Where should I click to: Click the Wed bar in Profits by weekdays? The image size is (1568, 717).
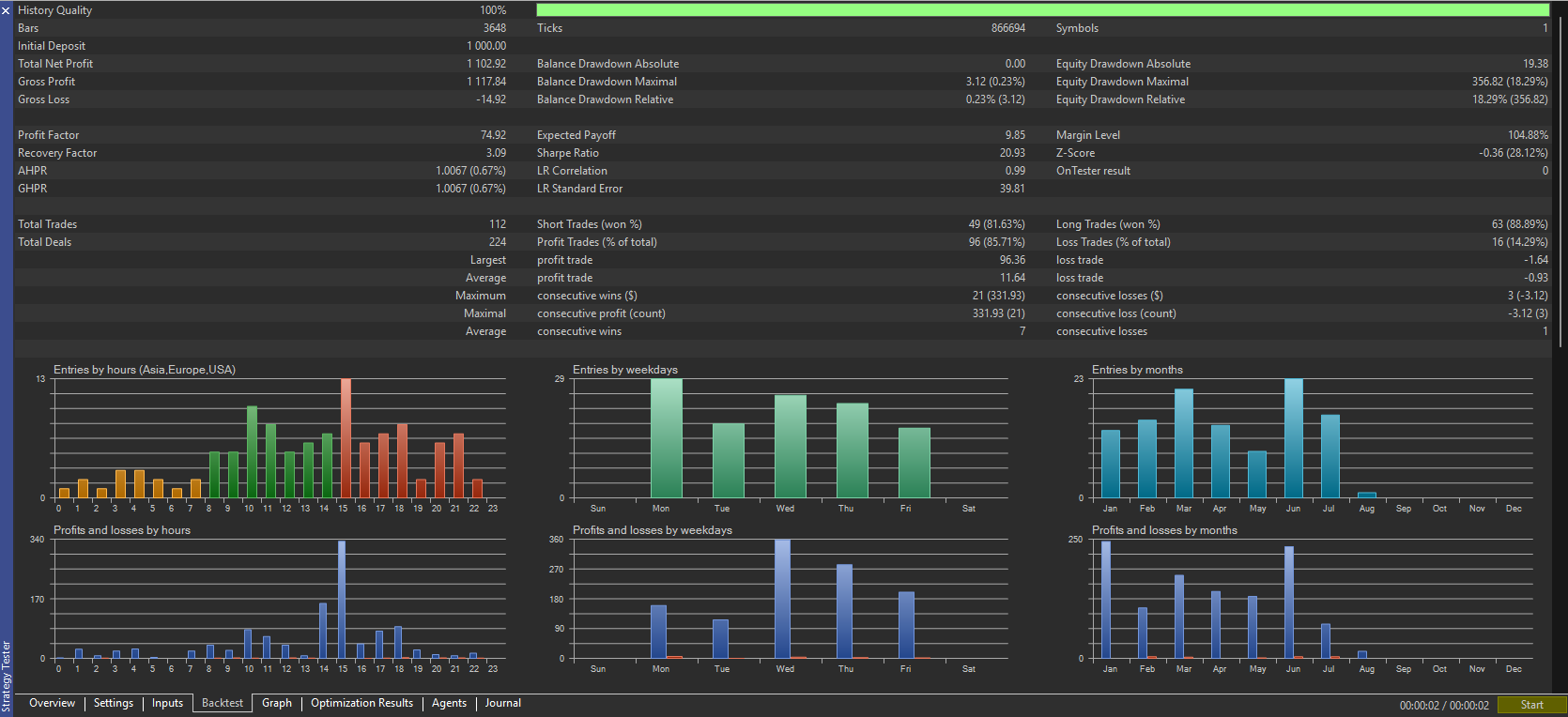782,599
